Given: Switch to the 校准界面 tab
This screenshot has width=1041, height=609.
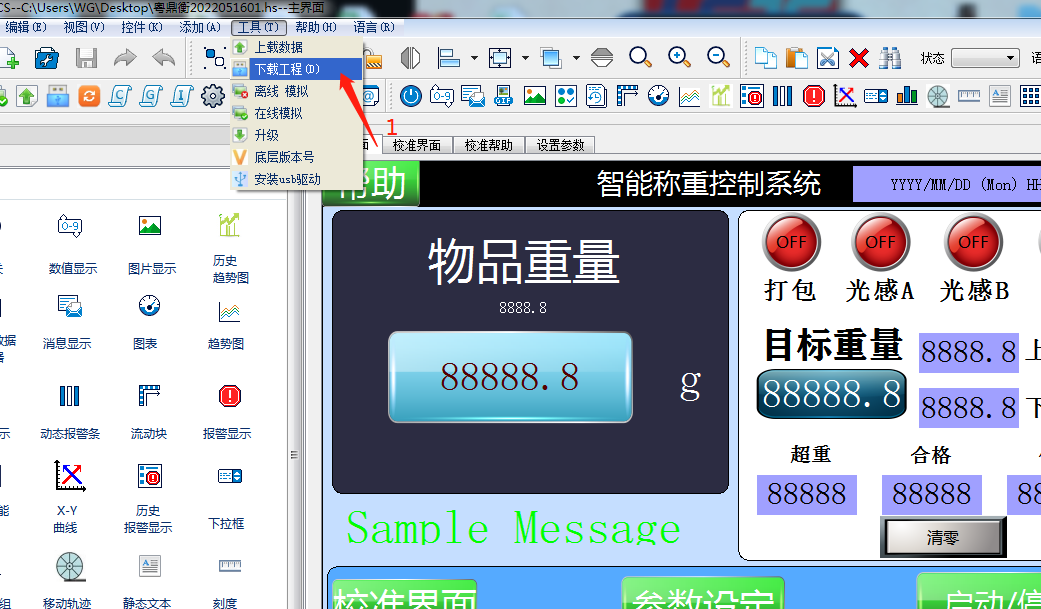Looking at the screenshot, I should point(417,145).
